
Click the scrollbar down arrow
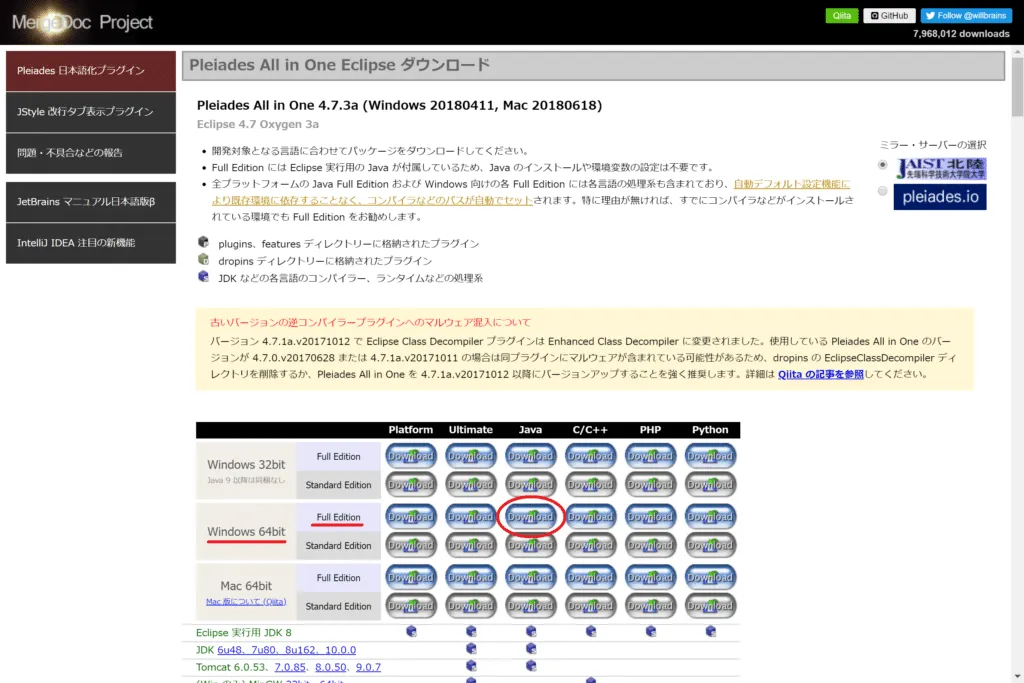click(1017, 677)
